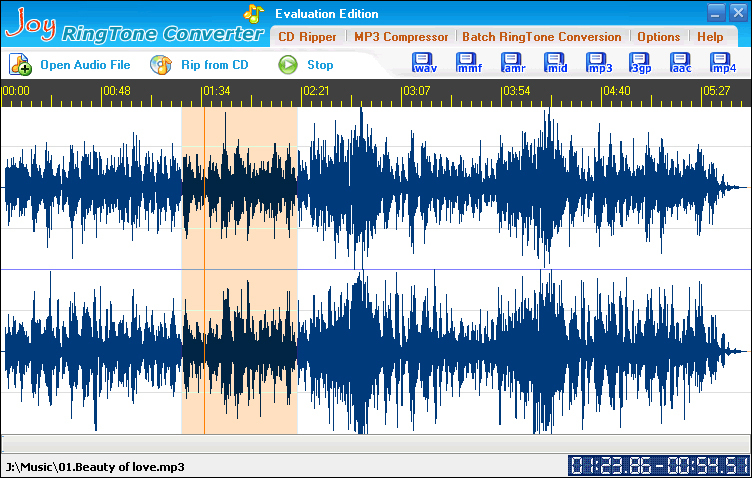The image size is (752, 478).
Task: Export to aac format icon
Action: pyautogui.click(x=681, y=63)
